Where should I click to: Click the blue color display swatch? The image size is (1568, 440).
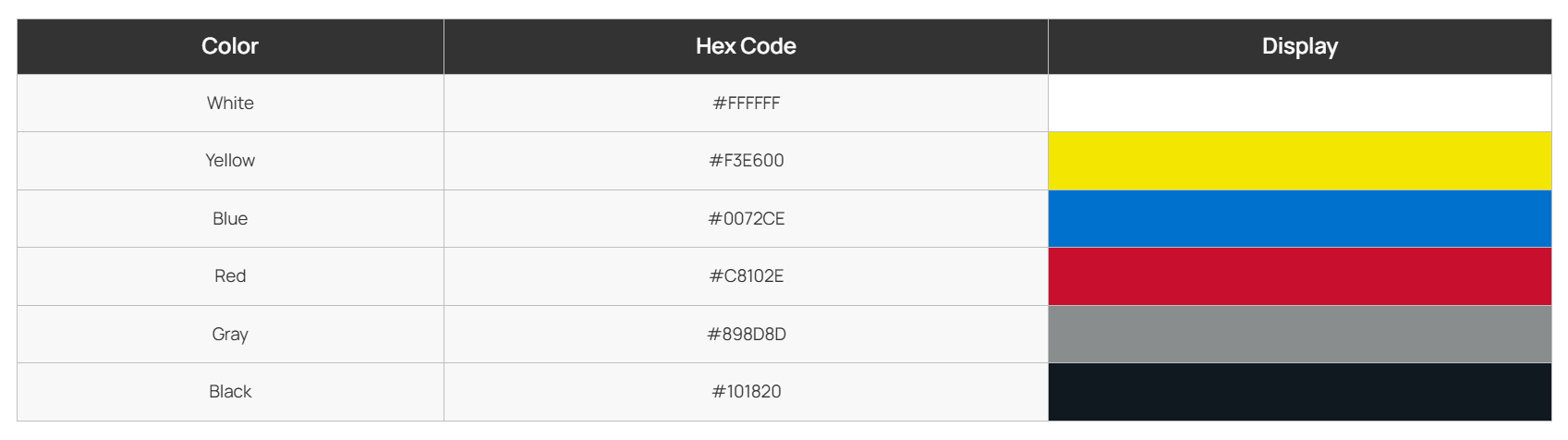1299,219
